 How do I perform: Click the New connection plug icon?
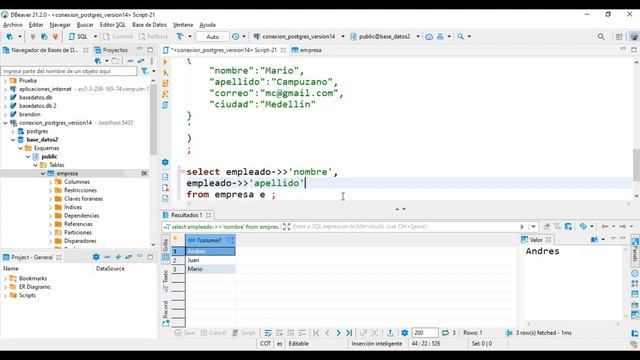pyautogui.click(x=9, y=37)
